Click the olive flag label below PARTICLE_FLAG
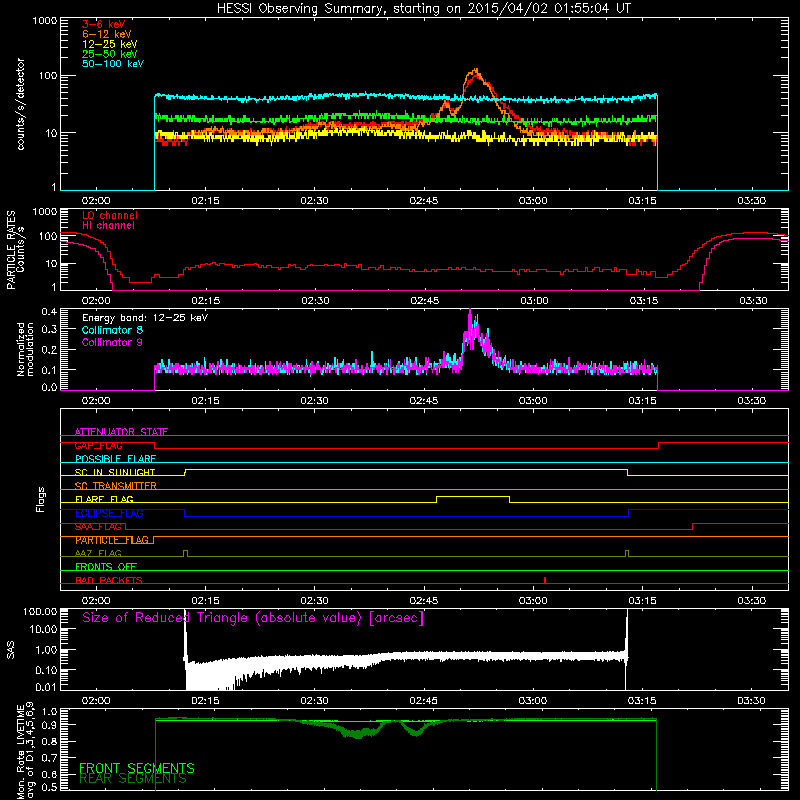 click(x=98, y=553)
